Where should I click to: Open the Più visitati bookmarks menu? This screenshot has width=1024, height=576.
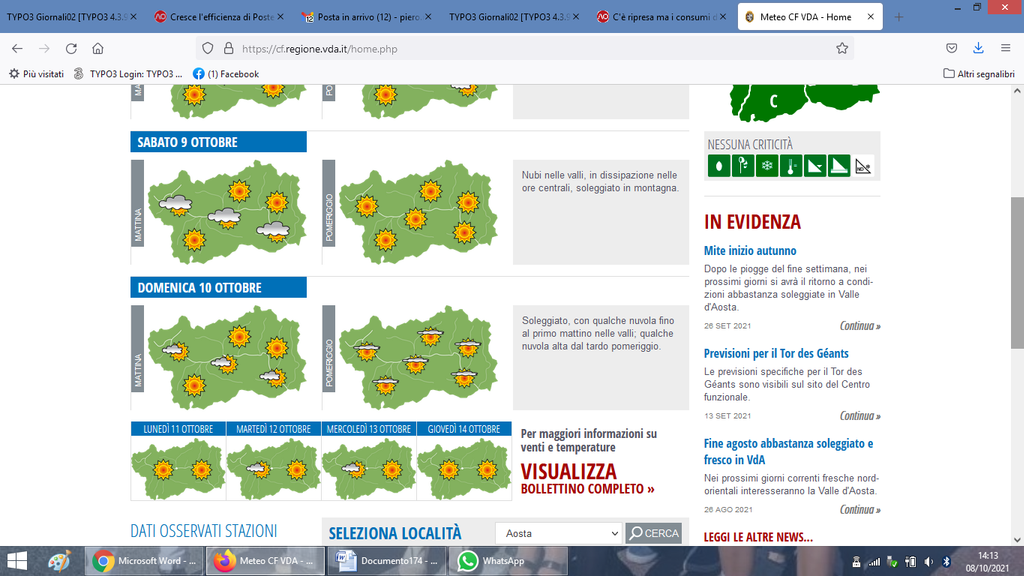[36, 74]
